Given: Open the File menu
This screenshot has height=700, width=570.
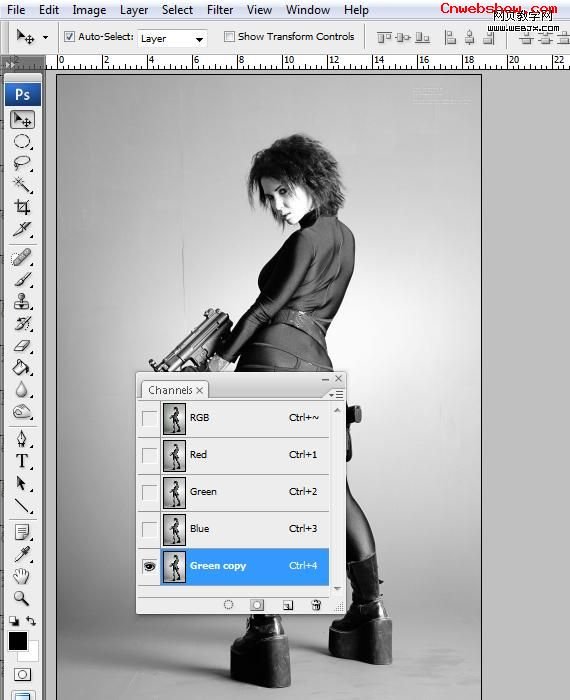Looking at the screenshot, I should (16, 9).
